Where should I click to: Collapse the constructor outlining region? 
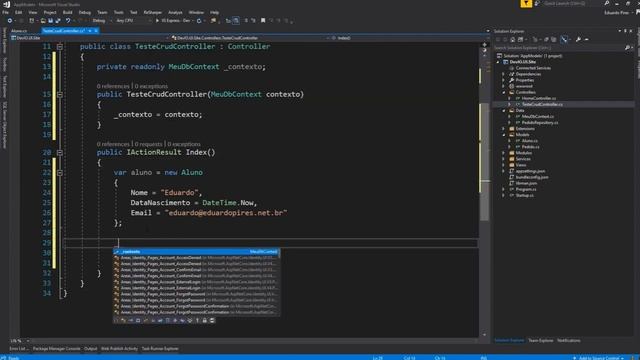pos(60,95)
